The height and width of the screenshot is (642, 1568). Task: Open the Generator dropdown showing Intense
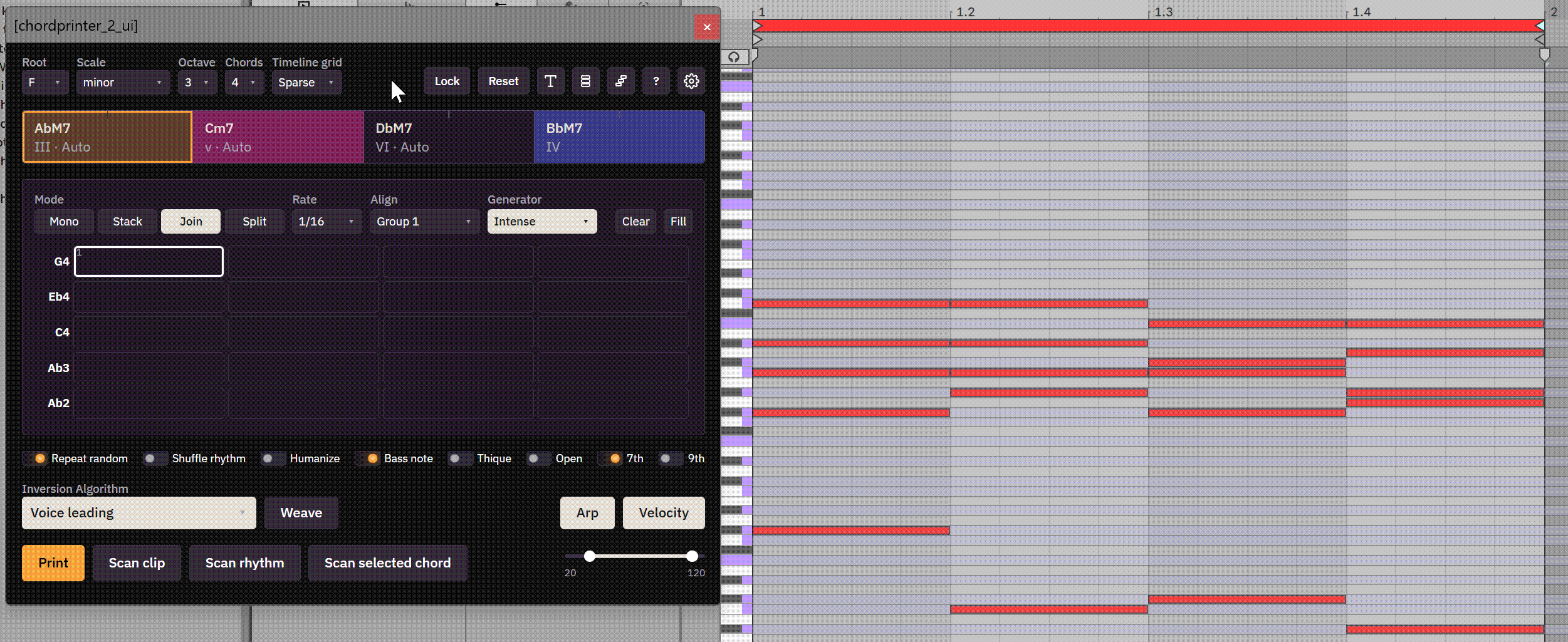coord(542,222)
